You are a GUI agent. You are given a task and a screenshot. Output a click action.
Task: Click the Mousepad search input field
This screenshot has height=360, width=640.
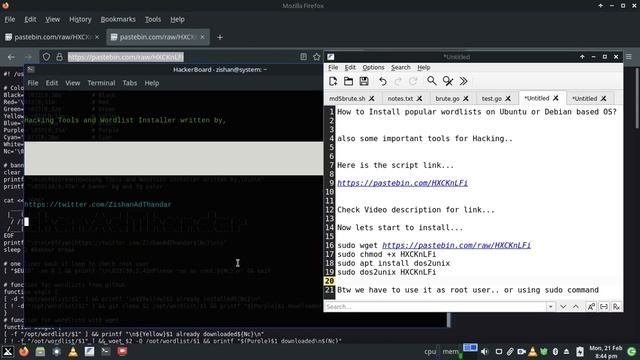pyautogui.click(x=435, y=307)
